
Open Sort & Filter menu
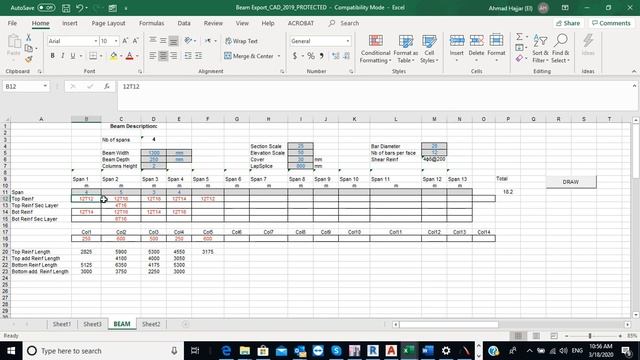[540, 48]
